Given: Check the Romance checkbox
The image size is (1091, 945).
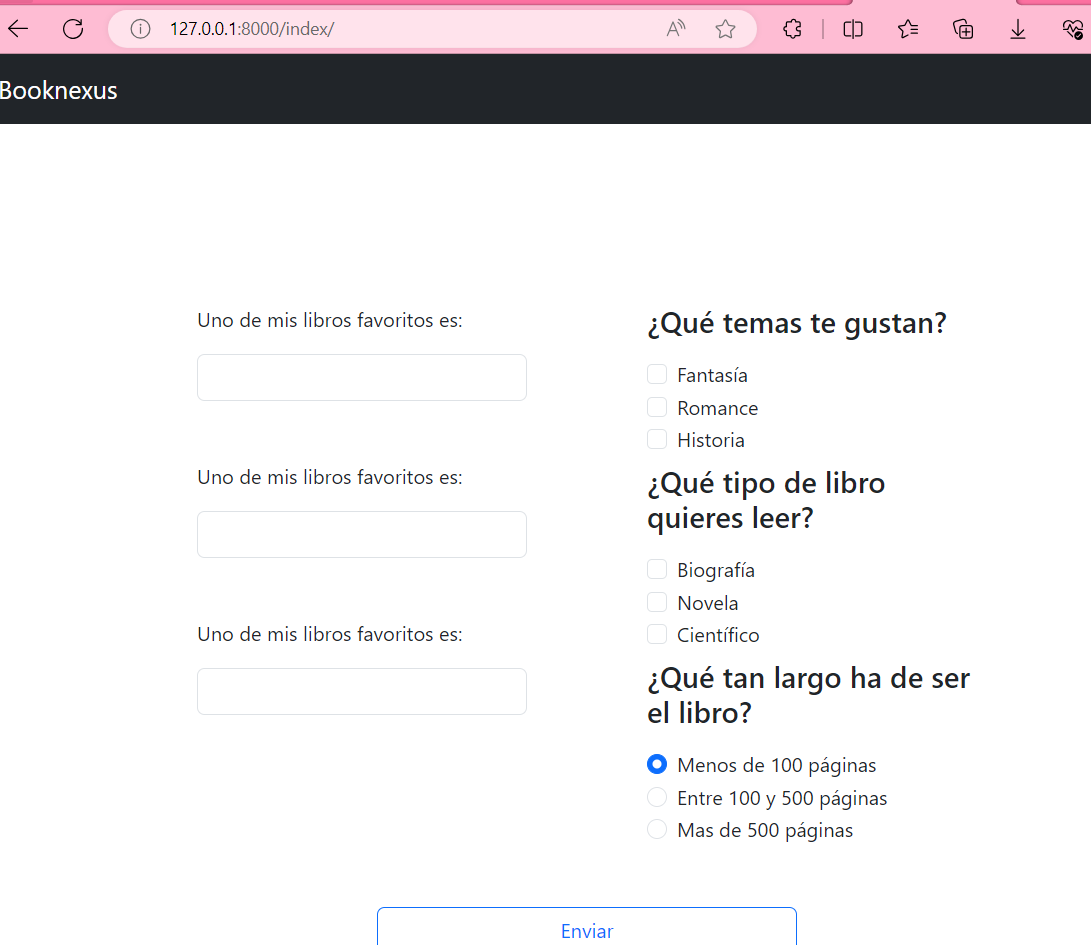Looking at the screenshot, I should tap(657, 407).
